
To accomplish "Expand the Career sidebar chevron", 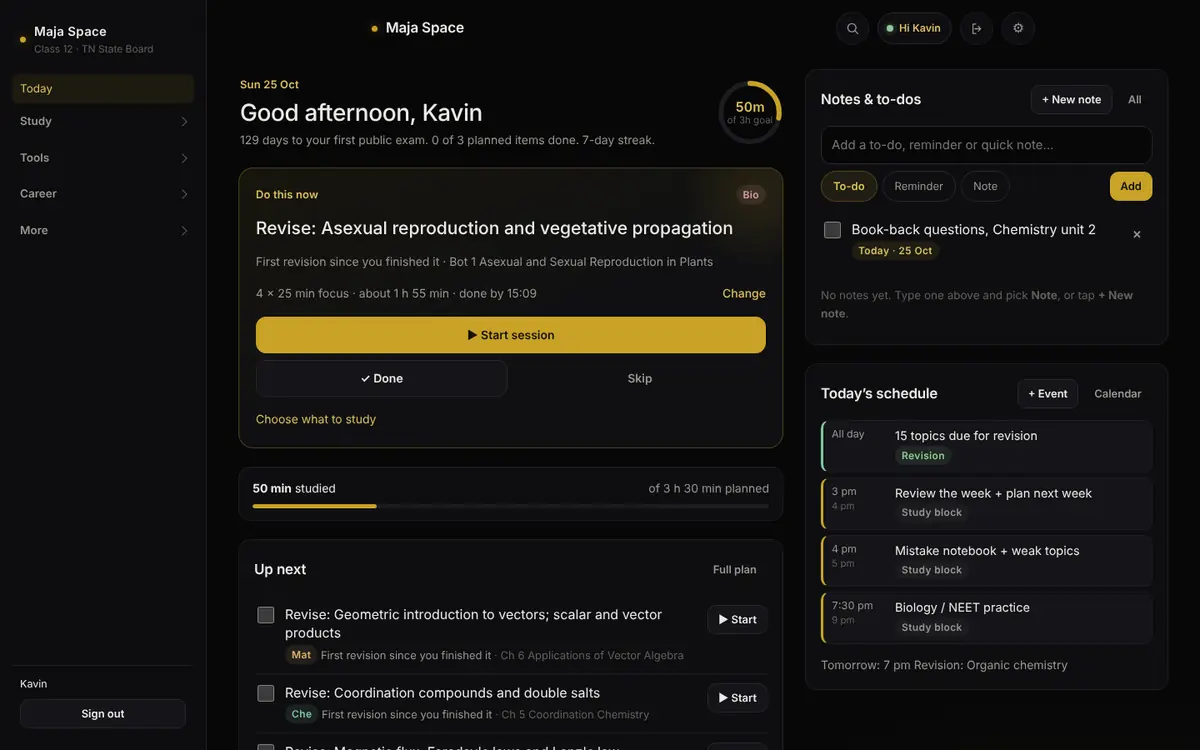I will click(184, 194).
